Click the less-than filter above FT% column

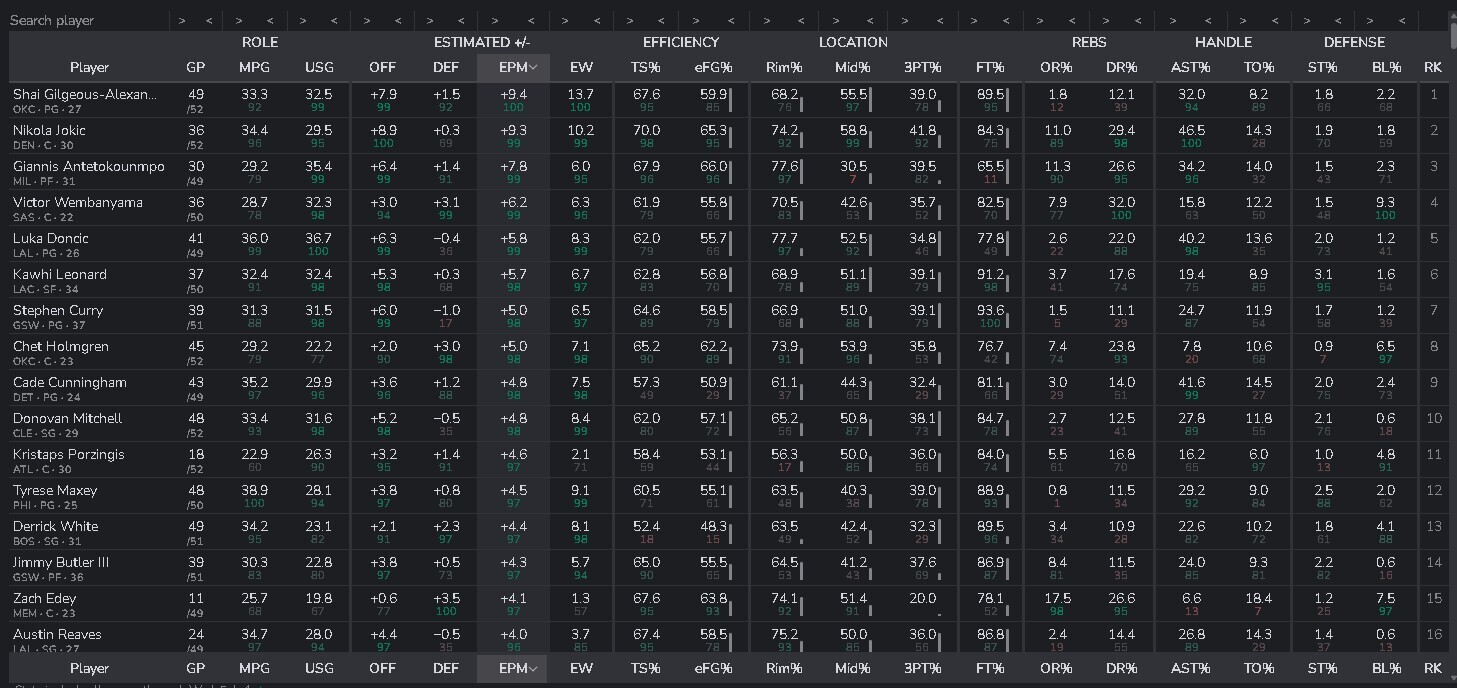tap(1005, 20)
